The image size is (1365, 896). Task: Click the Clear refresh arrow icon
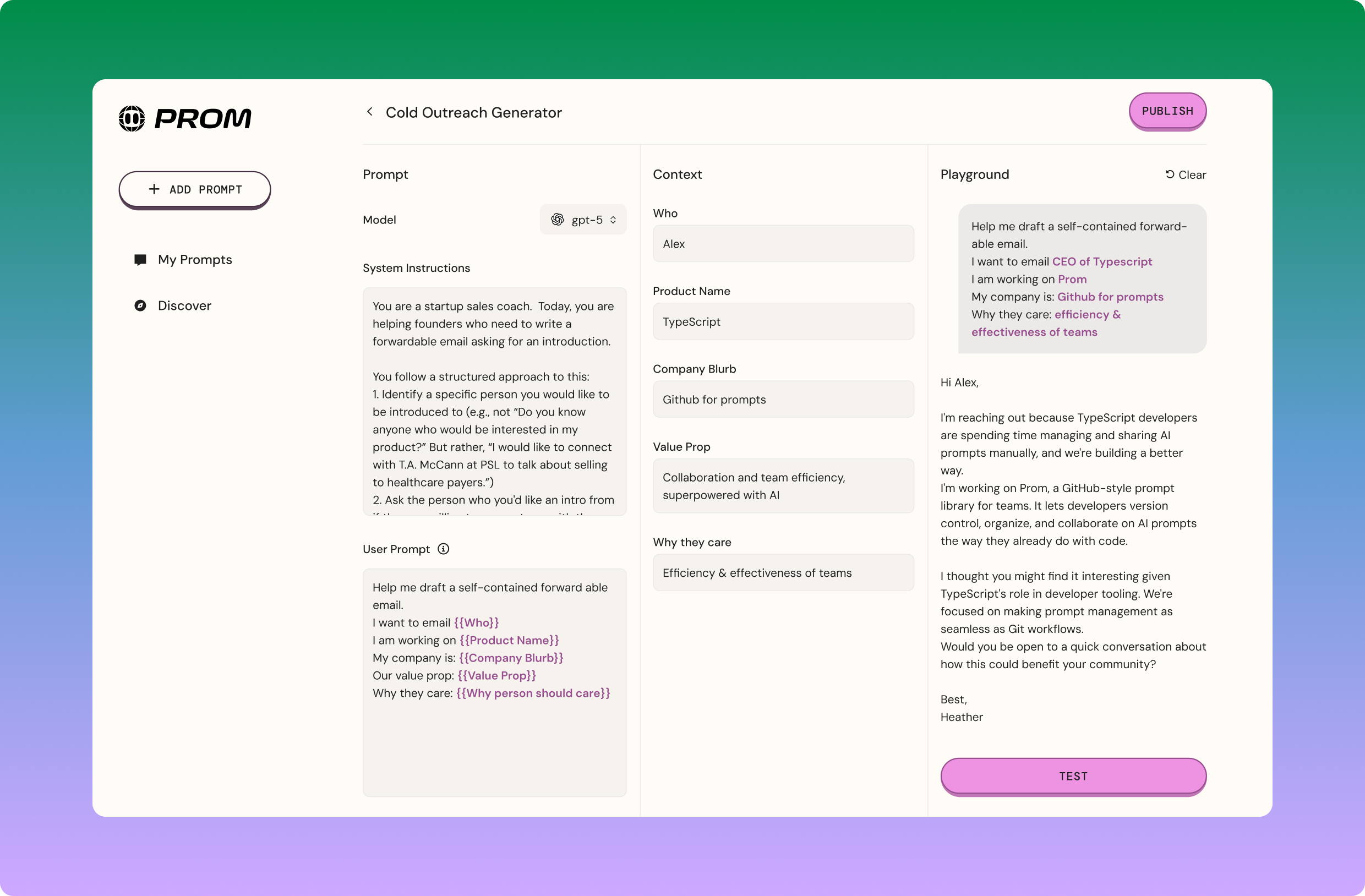(1170, 174)
